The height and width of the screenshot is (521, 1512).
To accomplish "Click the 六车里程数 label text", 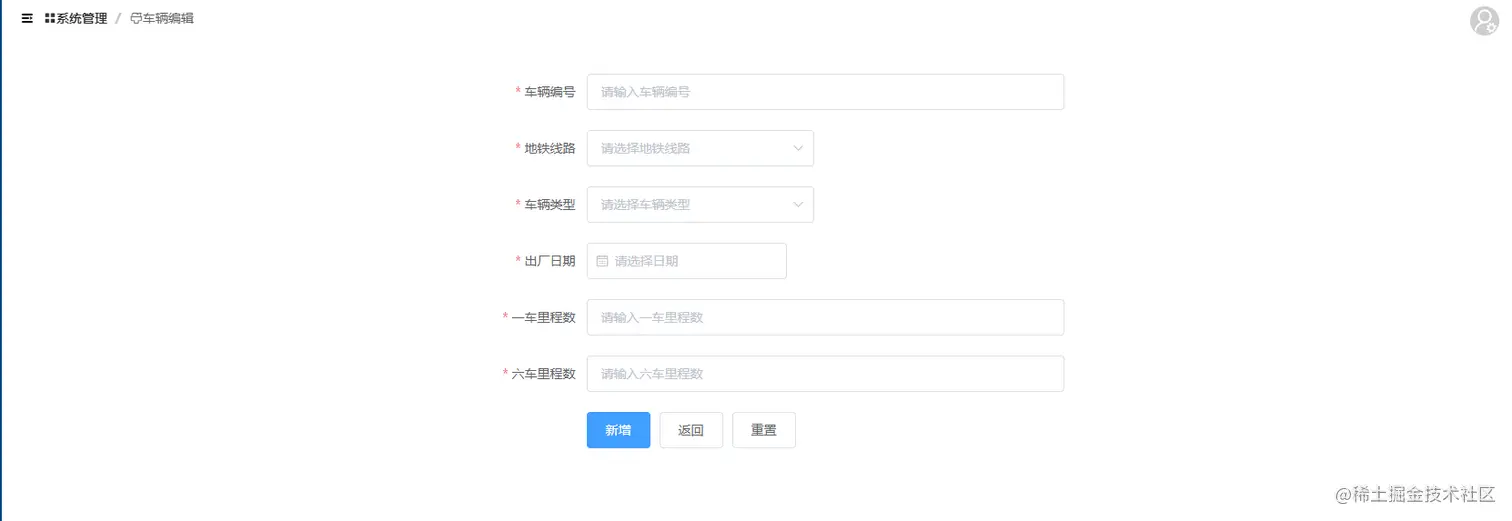I will click(x=544, y=374).
